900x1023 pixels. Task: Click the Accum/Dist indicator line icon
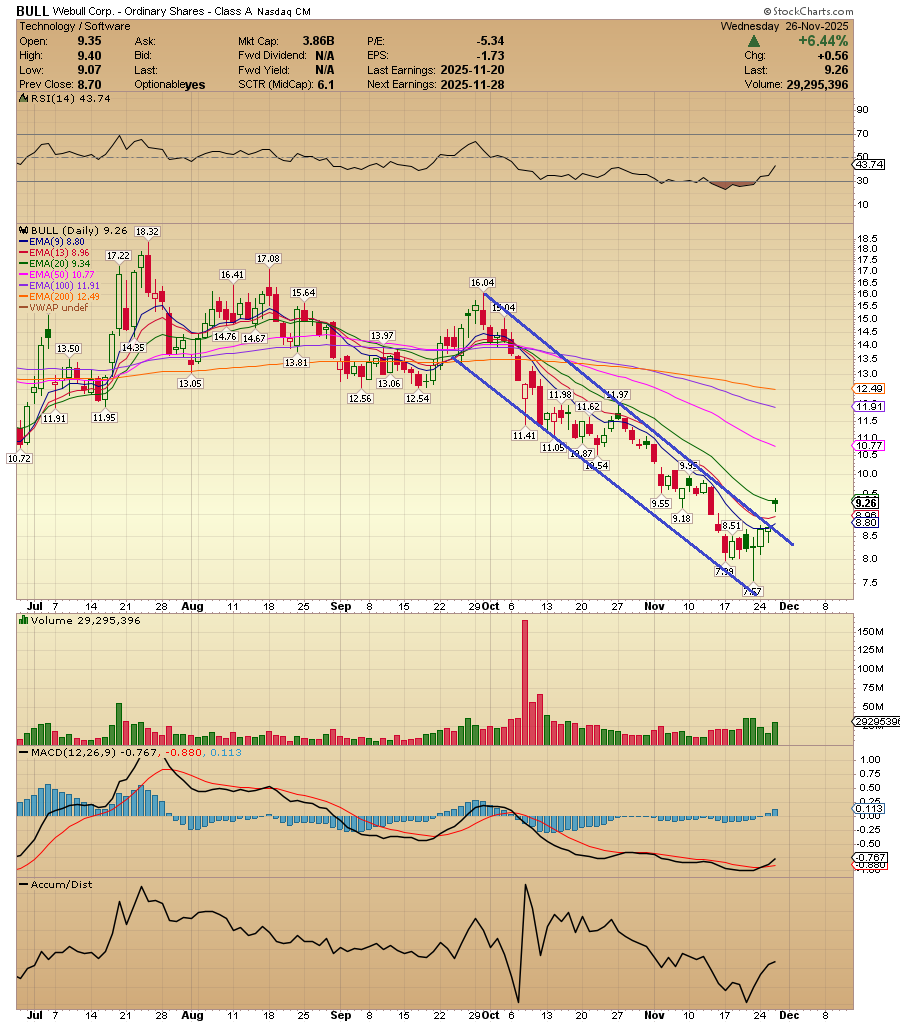(22, 884)
